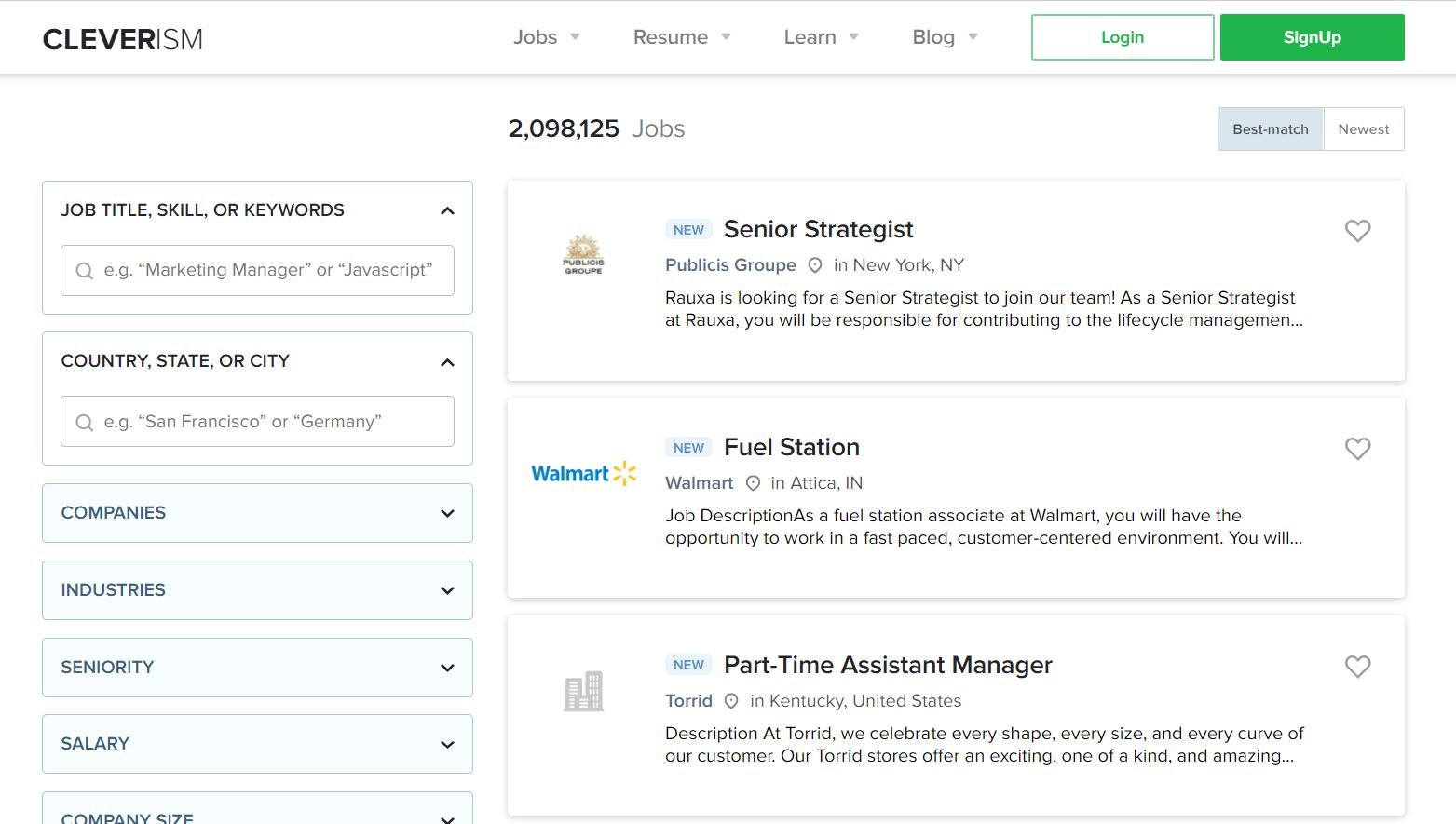The width and height of the screenshot is (1456, 824).
Task: Click the Torrid job description text
Action: click(x=985, y=745)
